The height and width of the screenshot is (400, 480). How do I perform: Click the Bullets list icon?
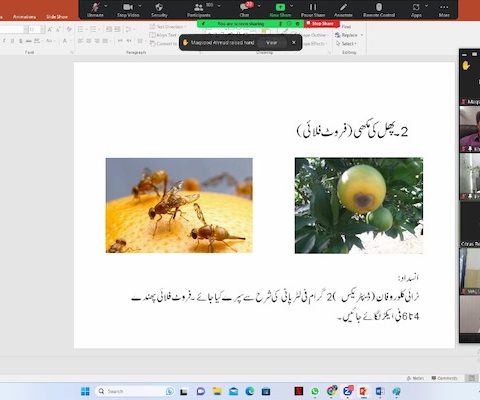pyautogui.click(x=80, y=30)
